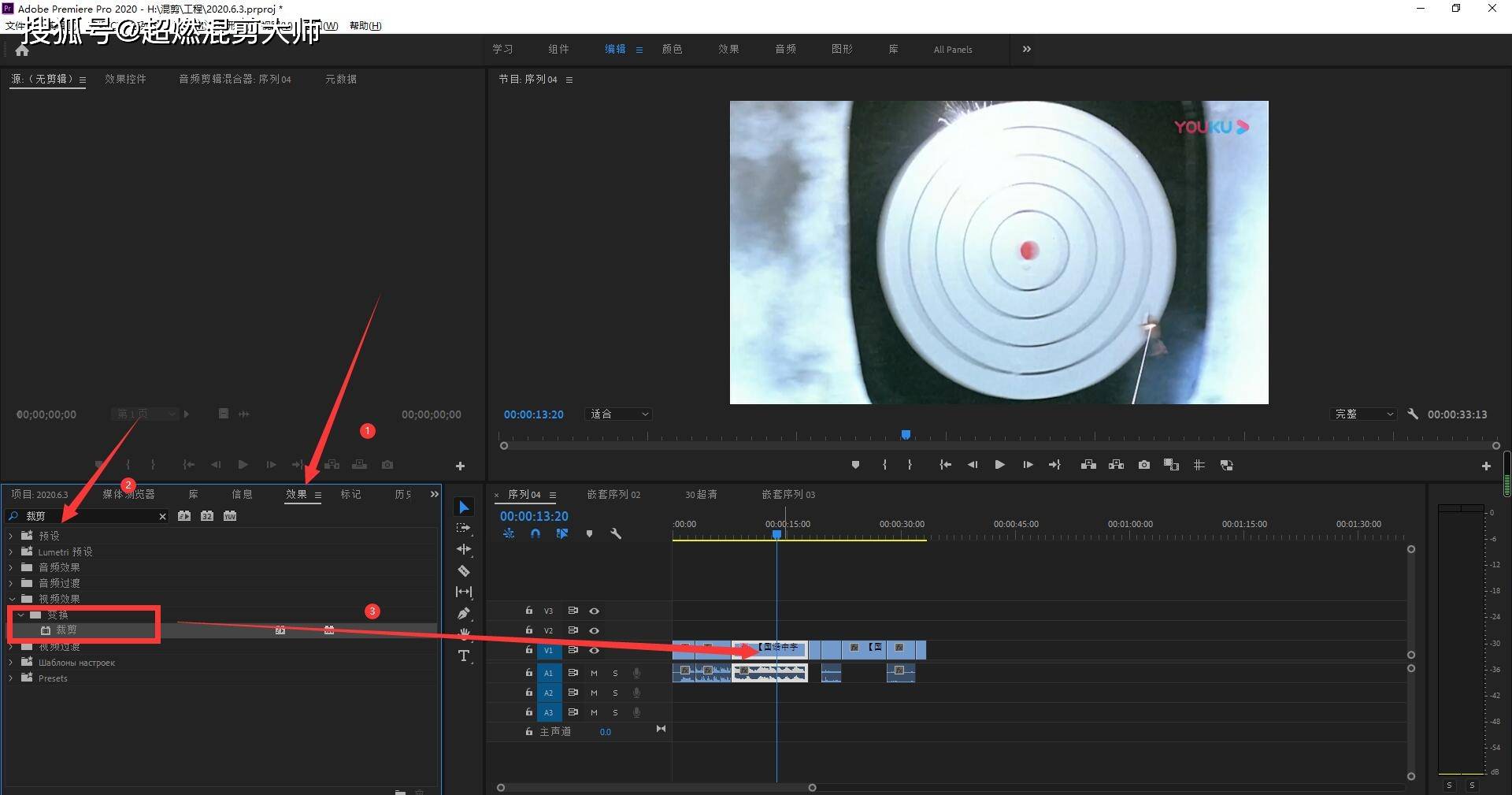Viewport: 1512px width, 795px height.
Task: Expand the 预设 folder
Action: (11, 536)
